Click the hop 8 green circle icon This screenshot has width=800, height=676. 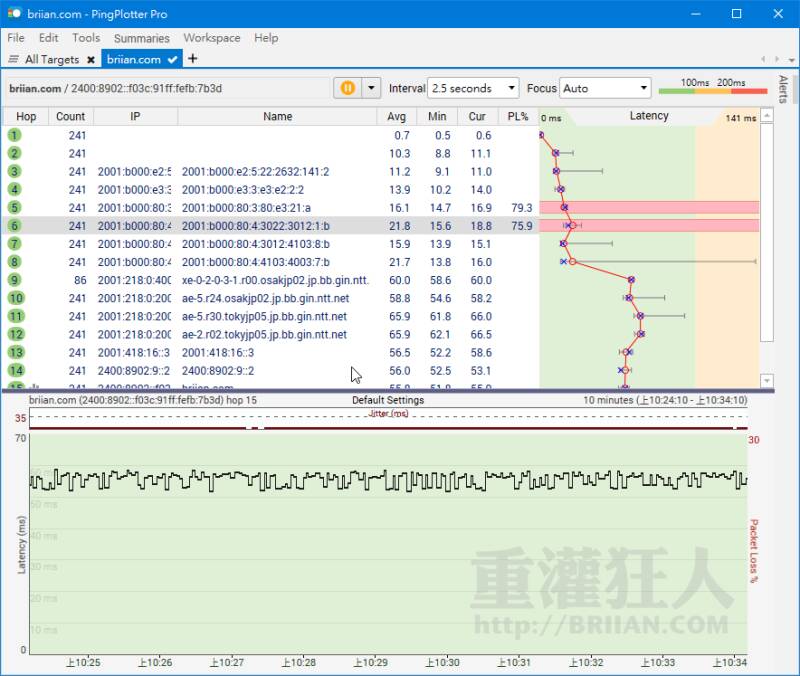[14, 262]
